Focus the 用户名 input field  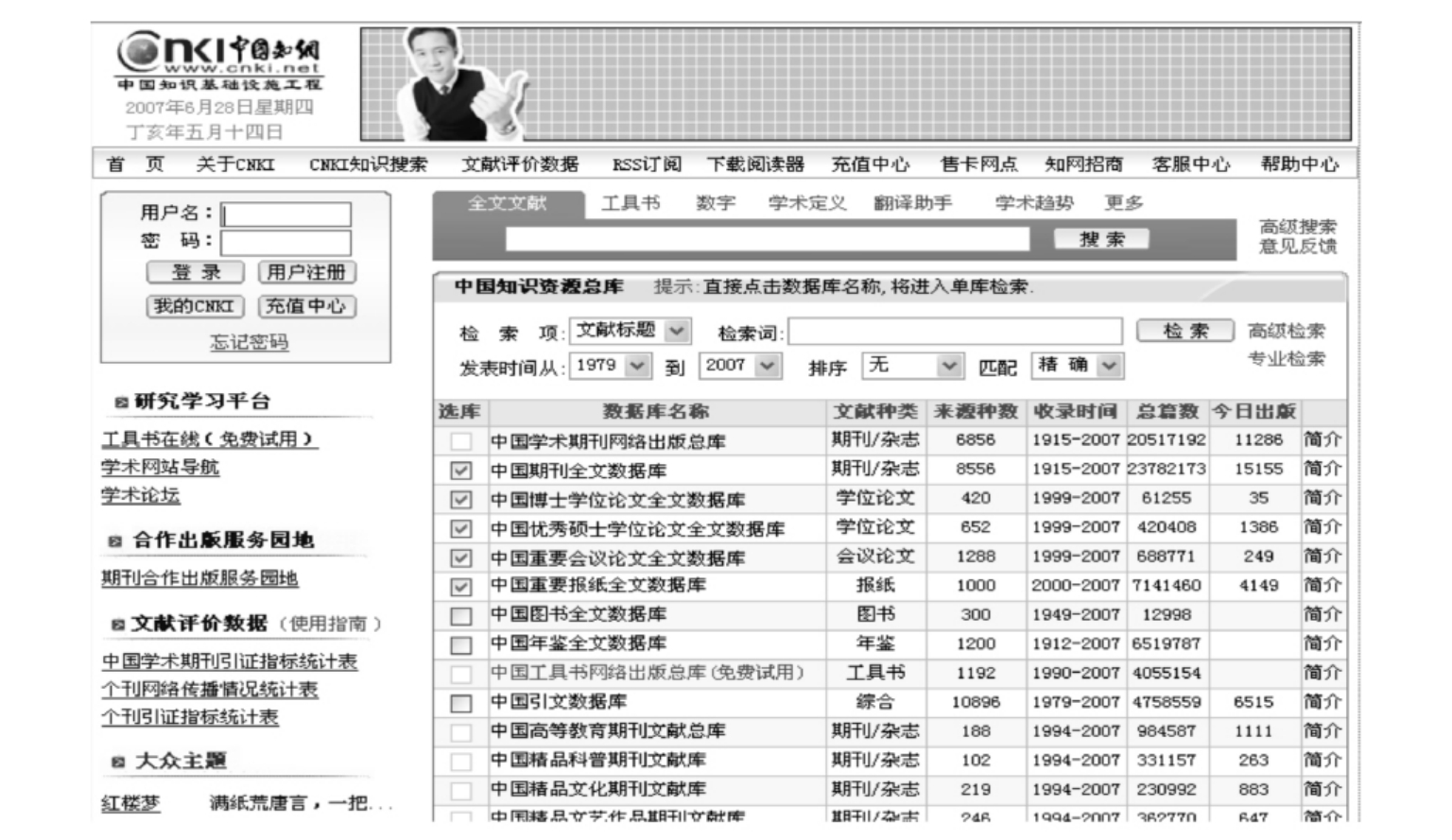click(x=285, y=214)
